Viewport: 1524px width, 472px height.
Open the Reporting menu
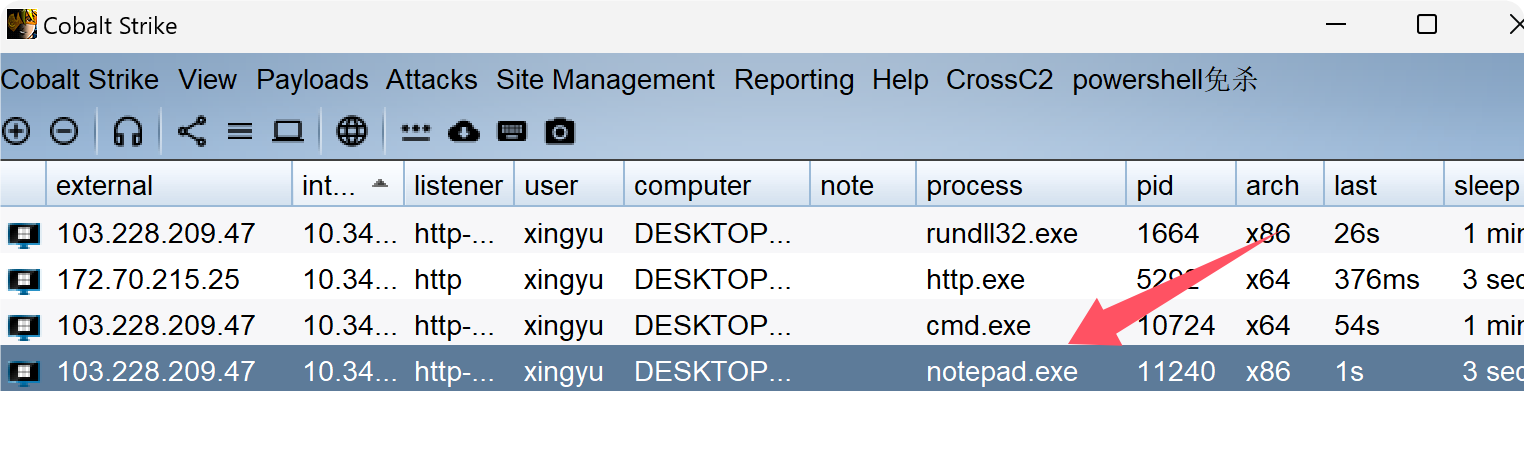pyautogui.click(x=794, y=80)
